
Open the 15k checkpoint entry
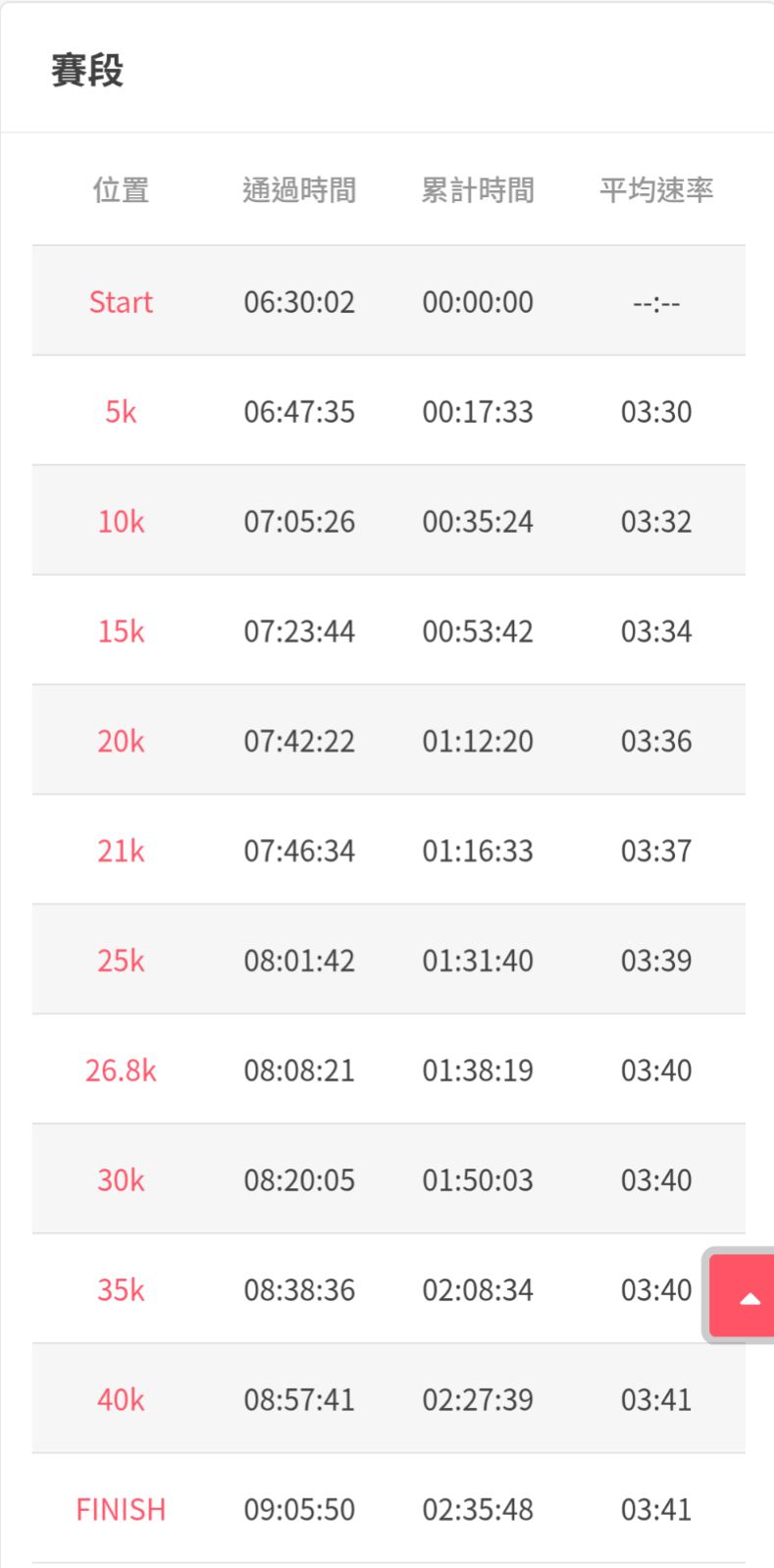click(121, 631)
